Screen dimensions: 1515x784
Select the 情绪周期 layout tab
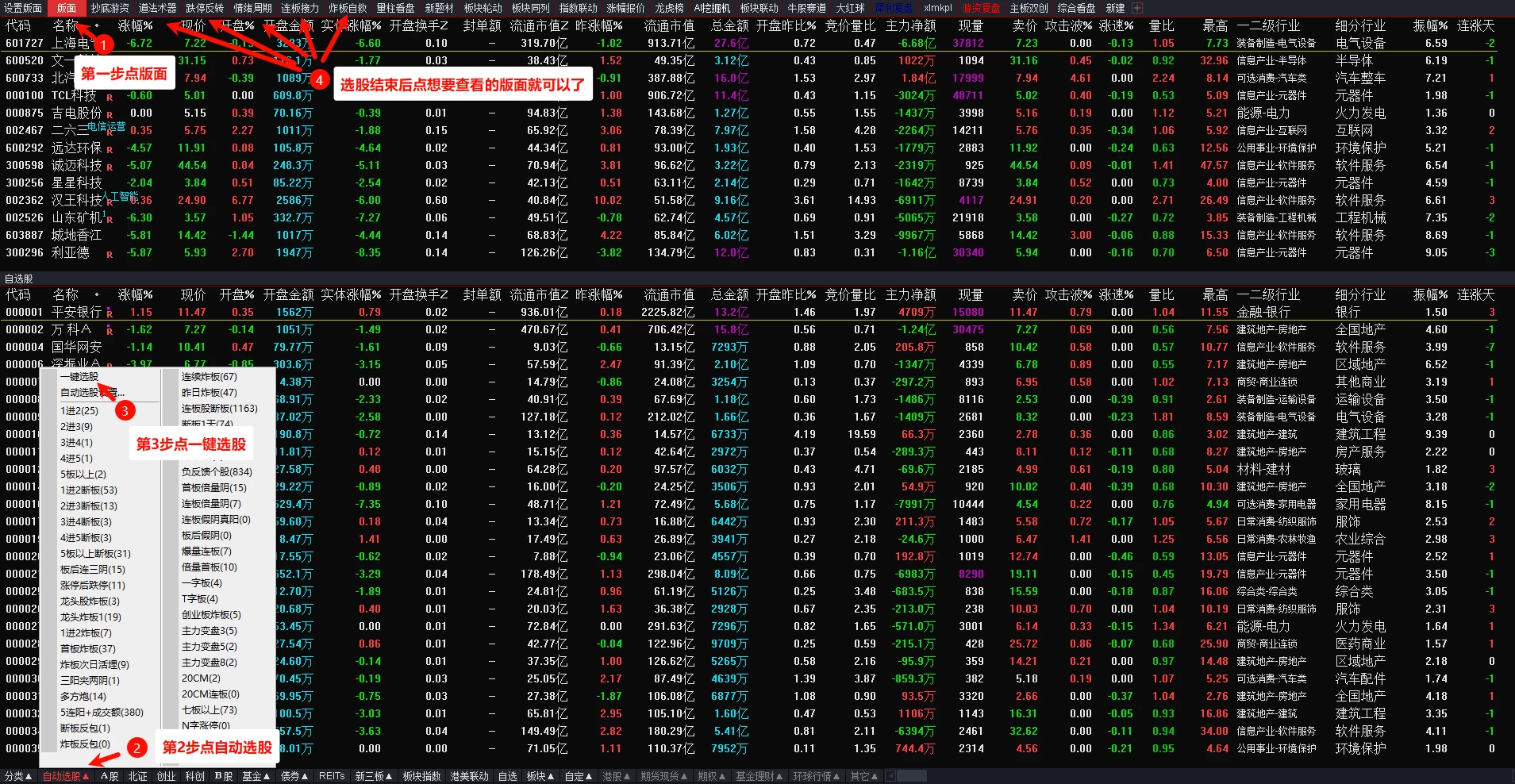(252, 8)
